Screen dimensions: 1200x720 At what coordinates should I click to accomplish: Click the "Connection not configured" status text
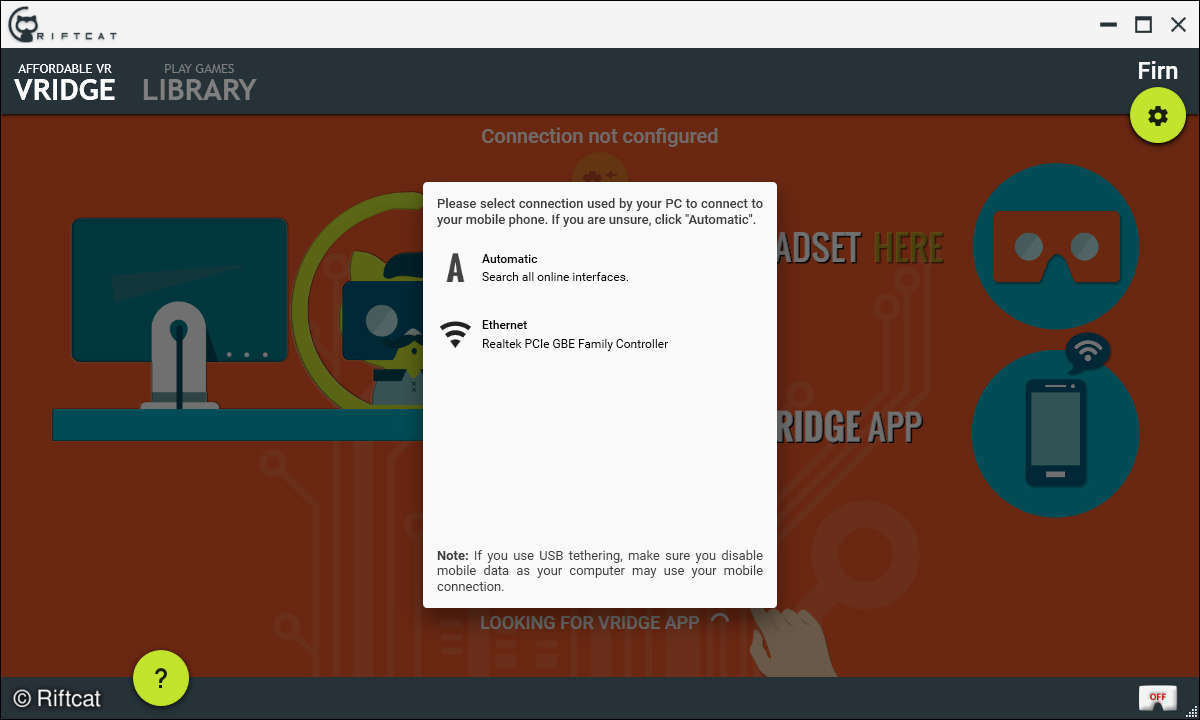pos(599,136)
